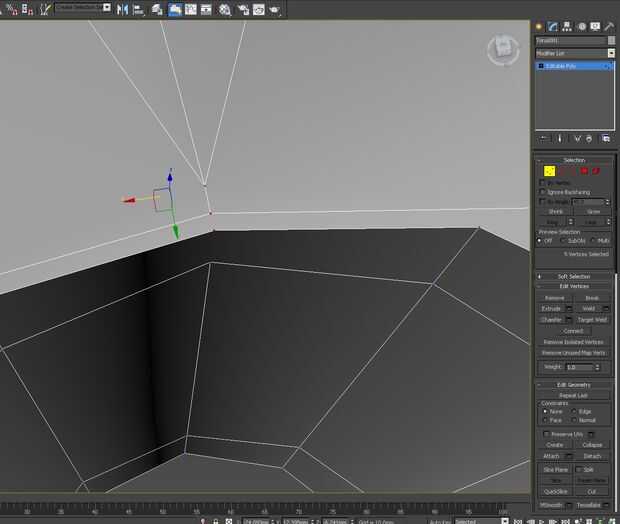The height and width of the screenshot is (524, 620).
Task: Enable Preserve UVs checkbox
Action: coord(546,434)
